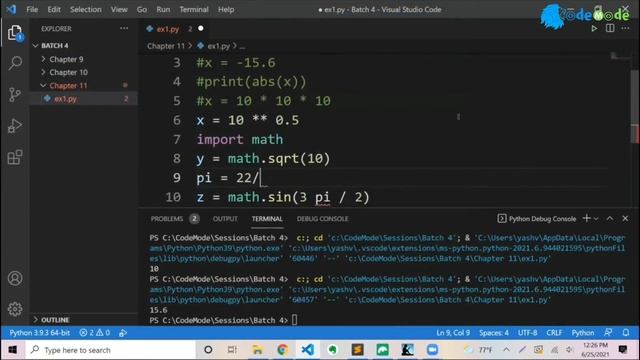This screenshot has width=640, height=360.
Task: Click Ln 9, Col 9 in status bar
Action: coord(453,333)
